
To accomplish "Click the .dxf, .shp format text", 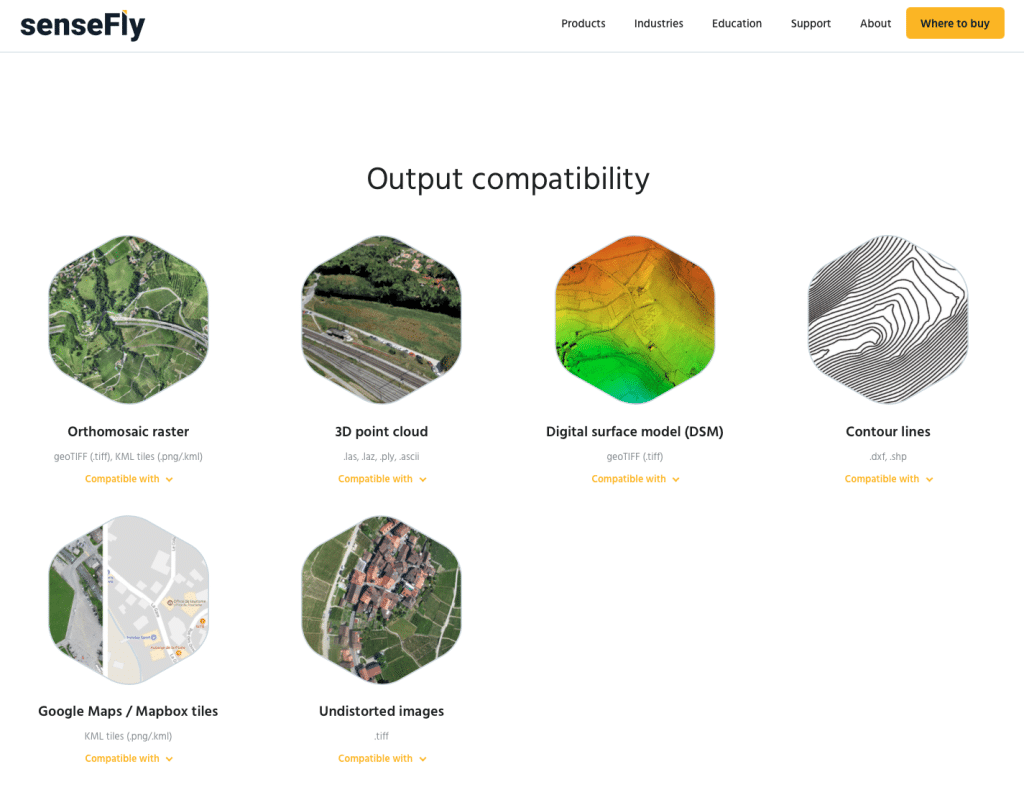I will coord(888,457).
